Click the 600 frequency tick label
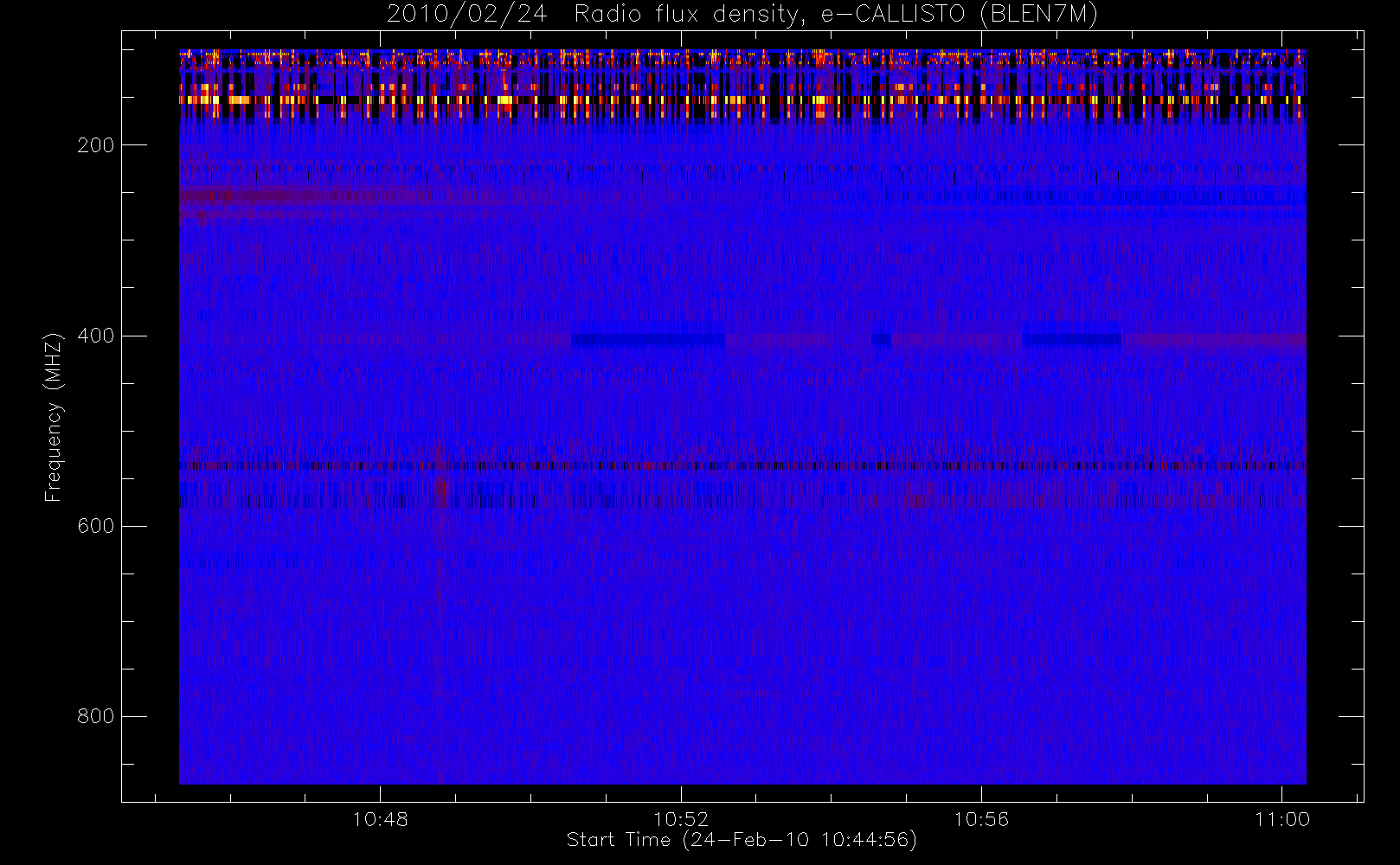 tap(95, 526)
